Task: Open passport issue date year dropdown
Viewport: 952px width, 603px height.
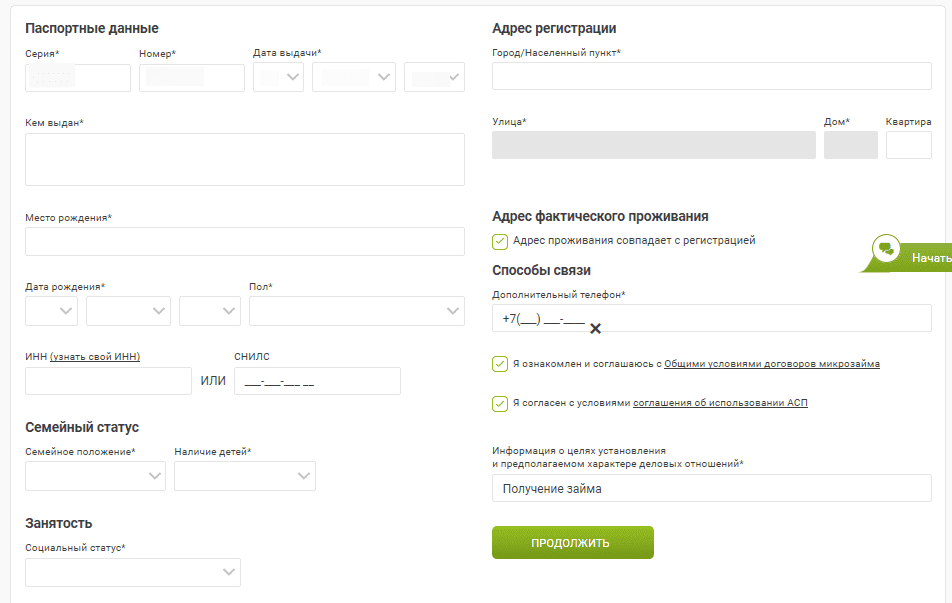Action: [x=435, y=77]
